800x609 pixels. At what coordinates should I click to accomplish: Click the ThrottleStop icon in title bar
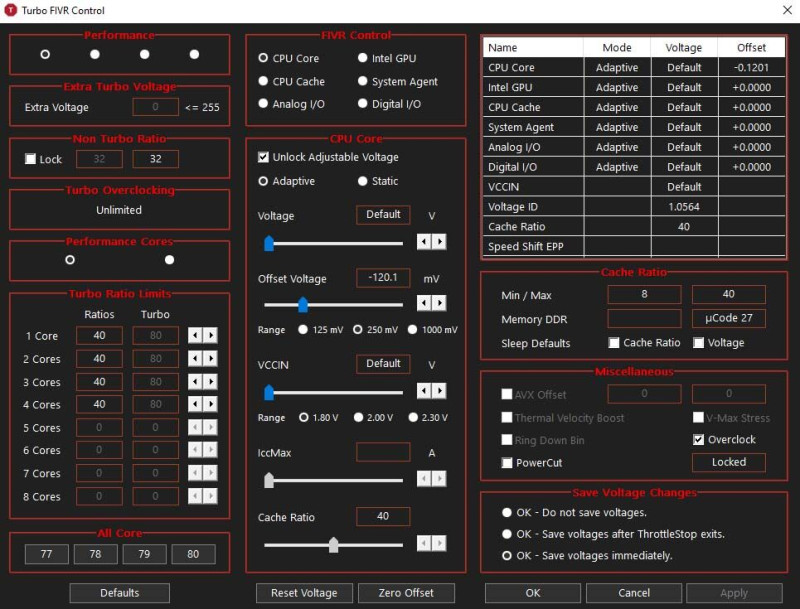coord(10,10)
